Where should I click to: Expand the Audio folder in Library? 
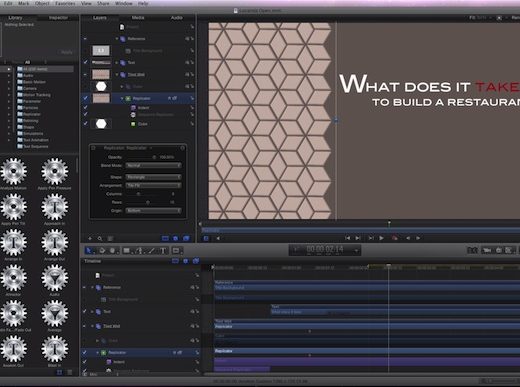point(9,76)
